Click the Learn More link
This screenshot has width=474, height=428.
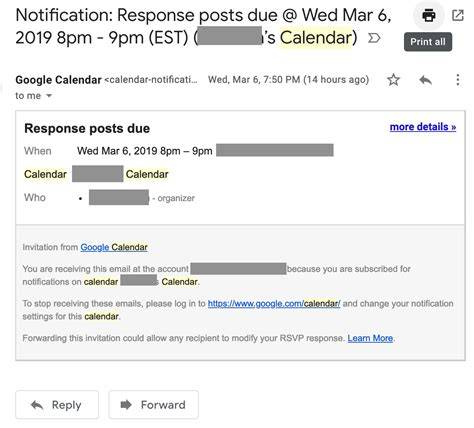point(370,338)
